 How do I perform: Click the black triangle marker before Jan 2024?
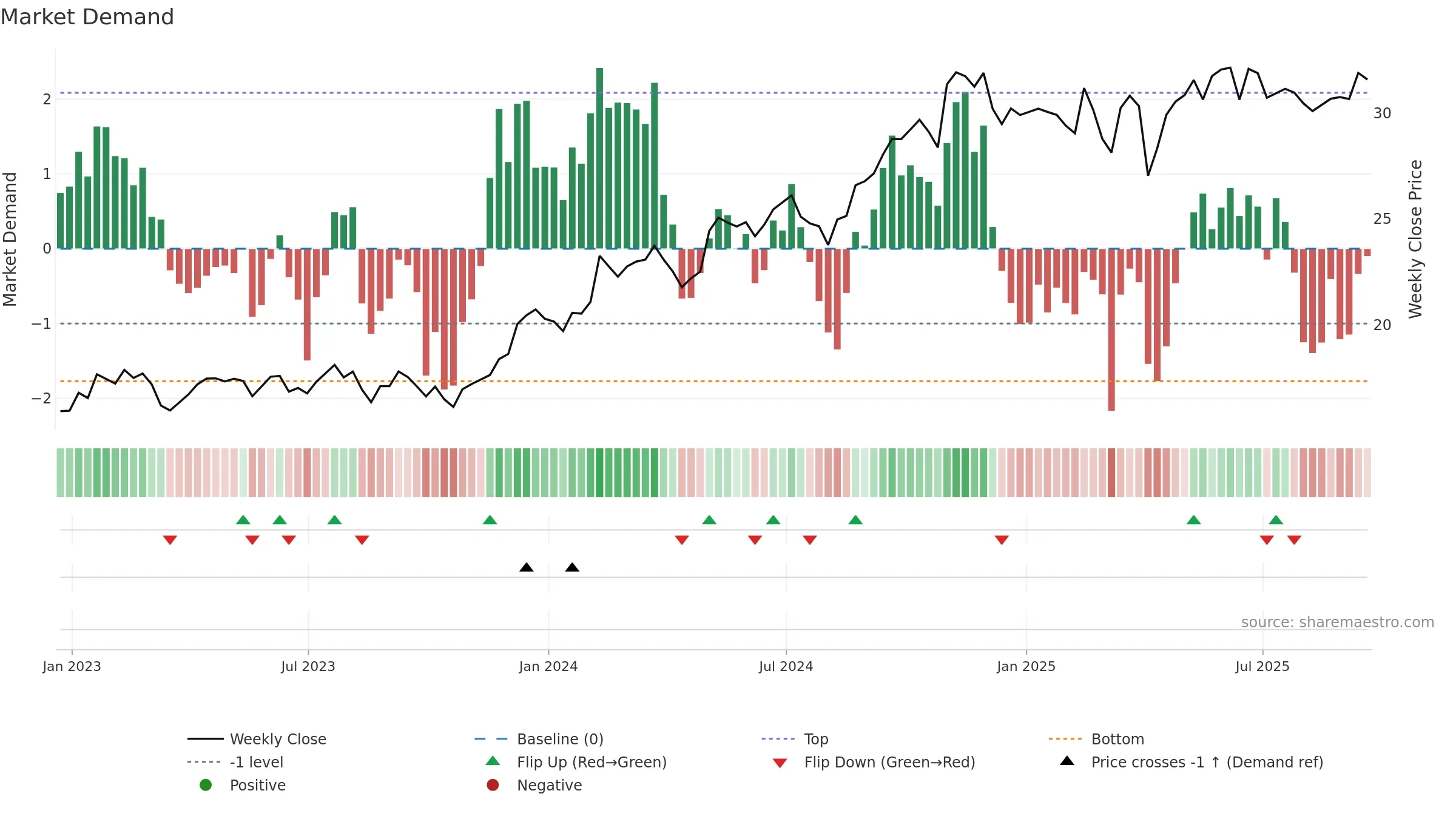[527, 567]
